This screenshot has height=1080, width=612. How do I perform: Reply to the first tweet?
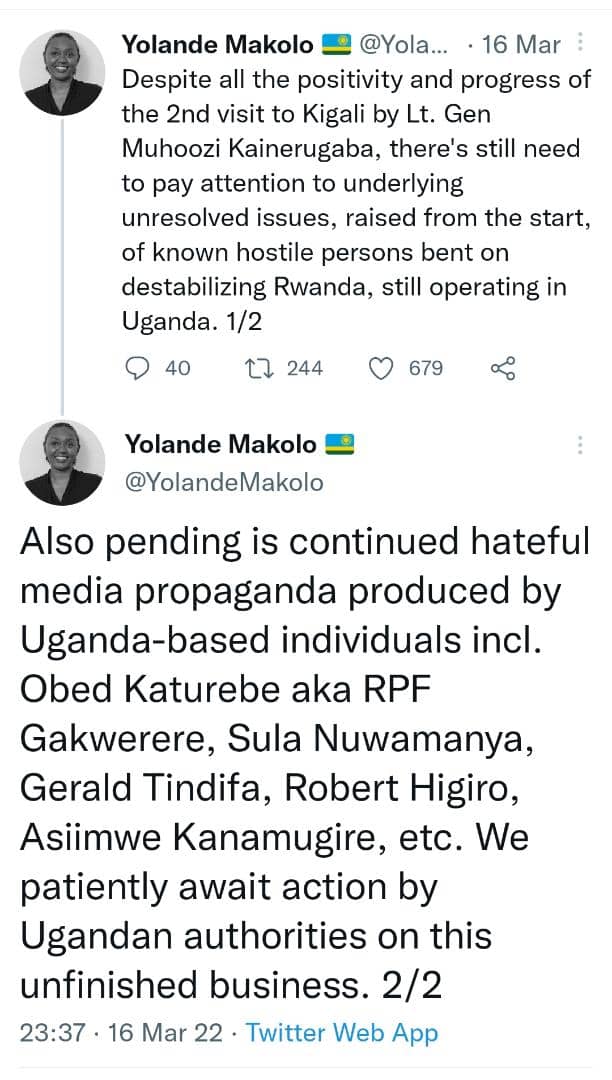[139, 369]
